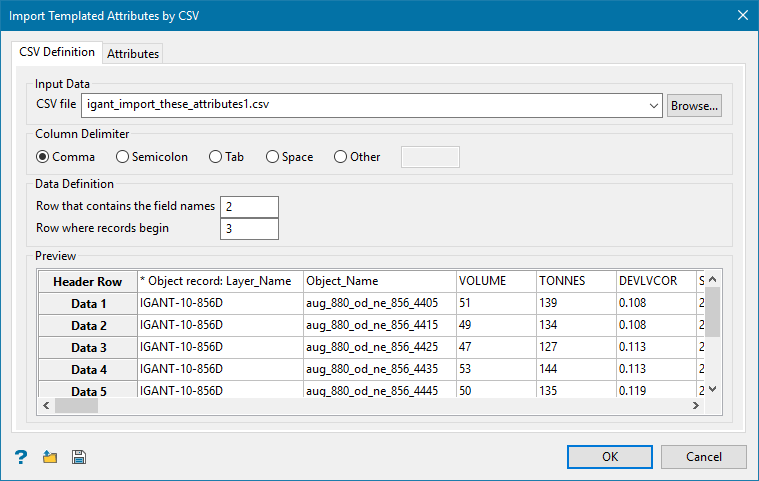Image resolution: width=759 pixels, height=481 pixels.
Task: Click the save floppy disk icon
Action: pos(79,457)
